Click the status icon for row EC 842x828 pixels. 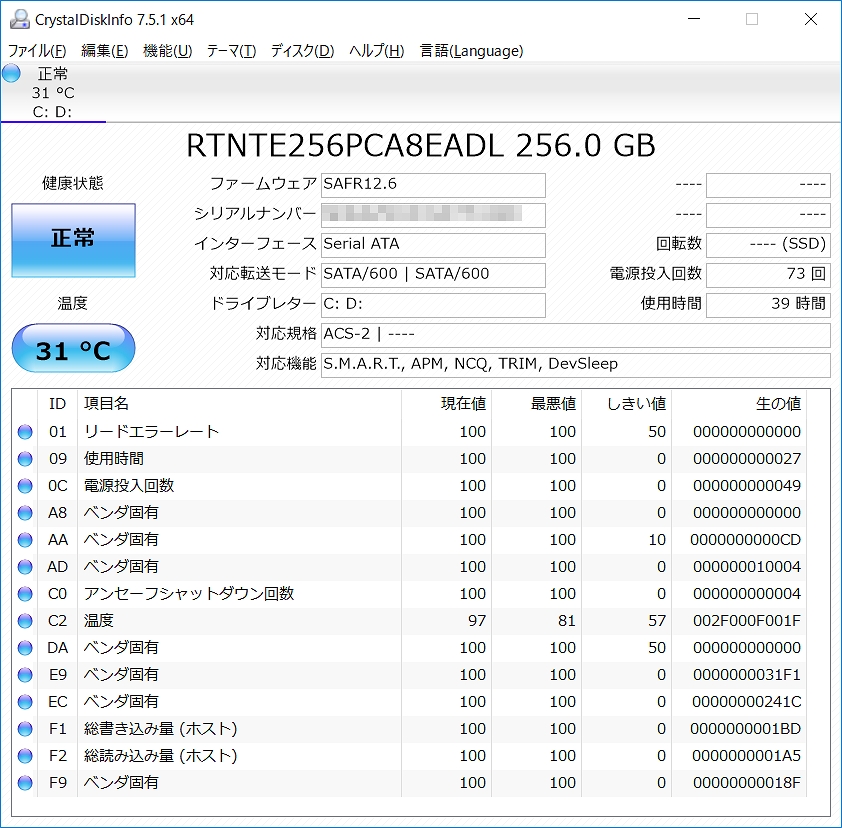[x=25, y=702]
